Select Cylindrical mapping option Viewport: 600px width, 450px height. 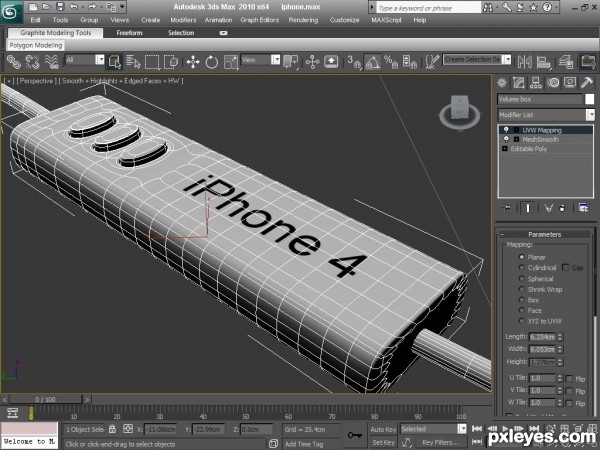coord(521,267)
